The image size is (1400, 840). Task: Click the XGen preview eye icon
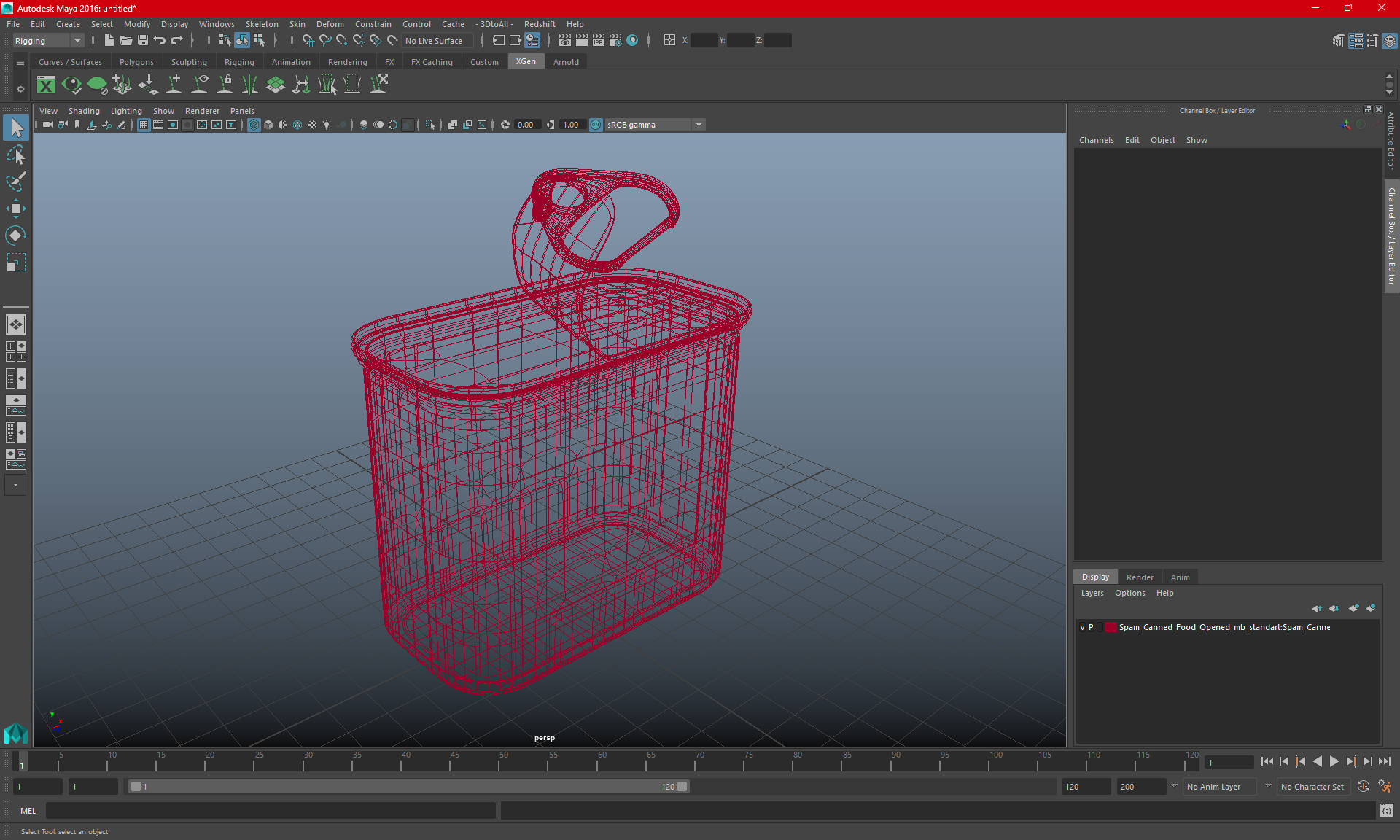tap(71, 85)
